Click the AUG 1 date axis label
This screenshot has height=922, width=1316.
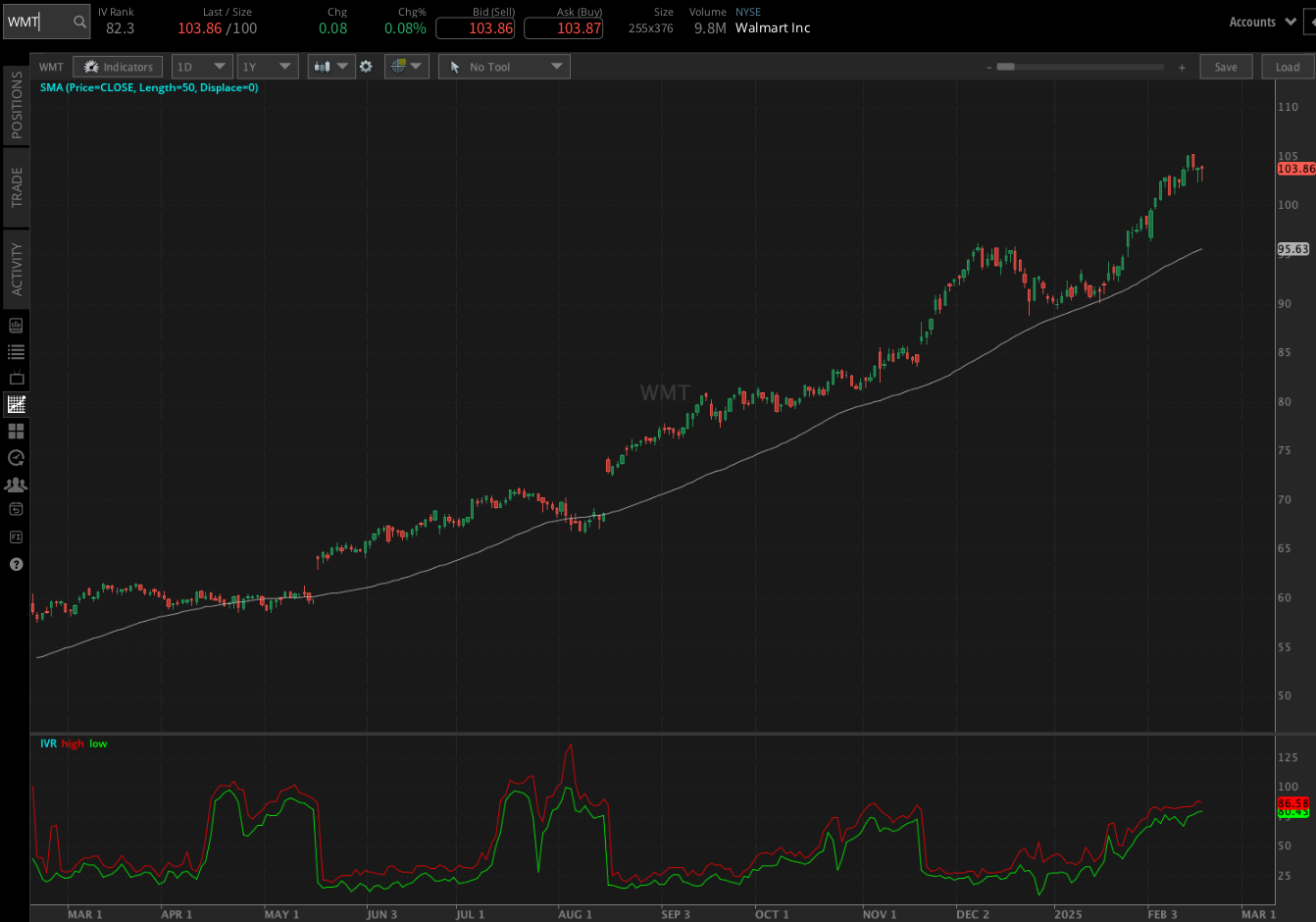(x=575, y=914)
